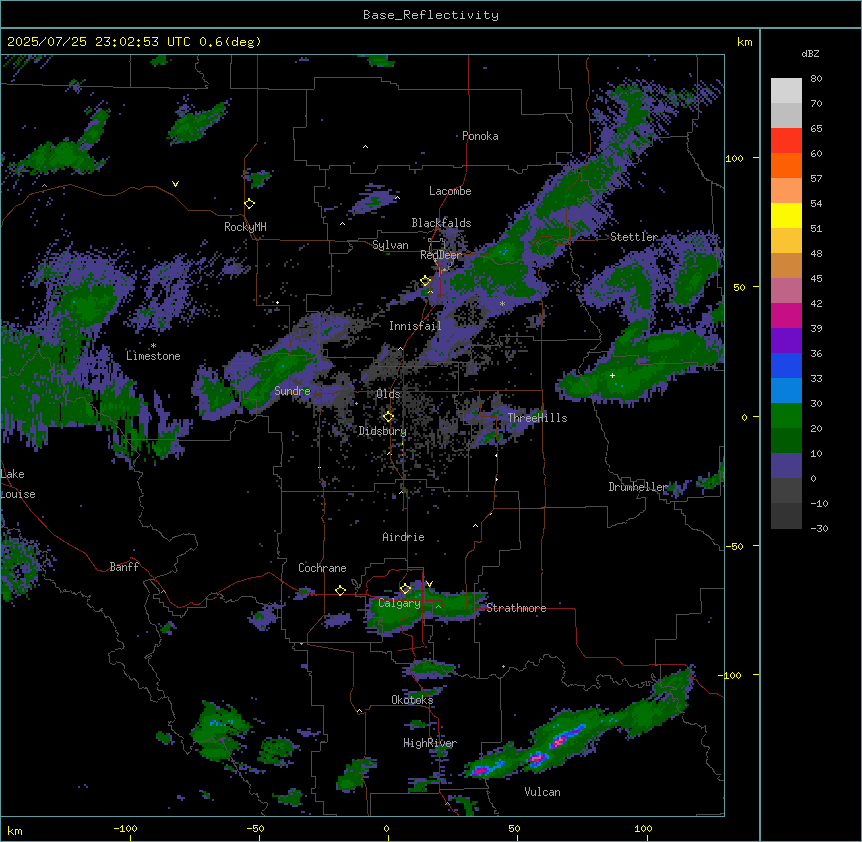Click the ThreeHills label
This screenshot has width=862, height=842.
click(x=537, y=418)
